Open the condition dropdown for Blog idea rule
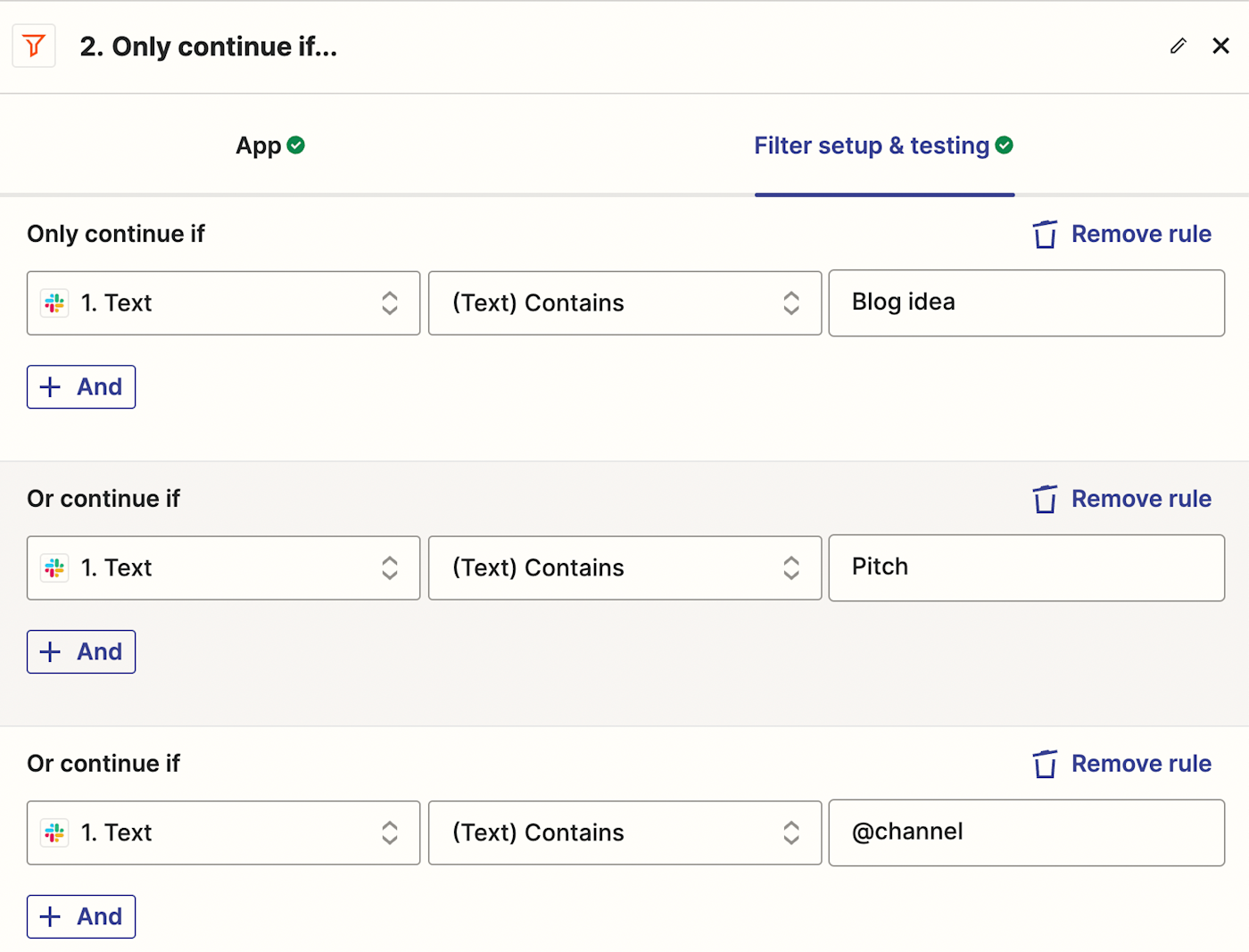 click(x=624, y=303)
